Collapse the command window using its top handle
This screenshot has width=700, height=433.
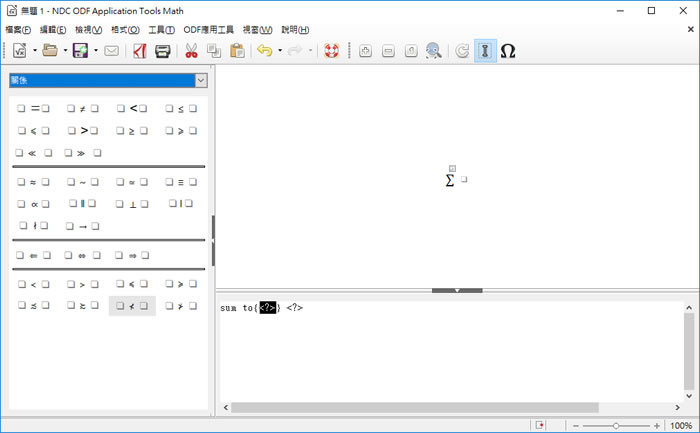tap(457, 291)
